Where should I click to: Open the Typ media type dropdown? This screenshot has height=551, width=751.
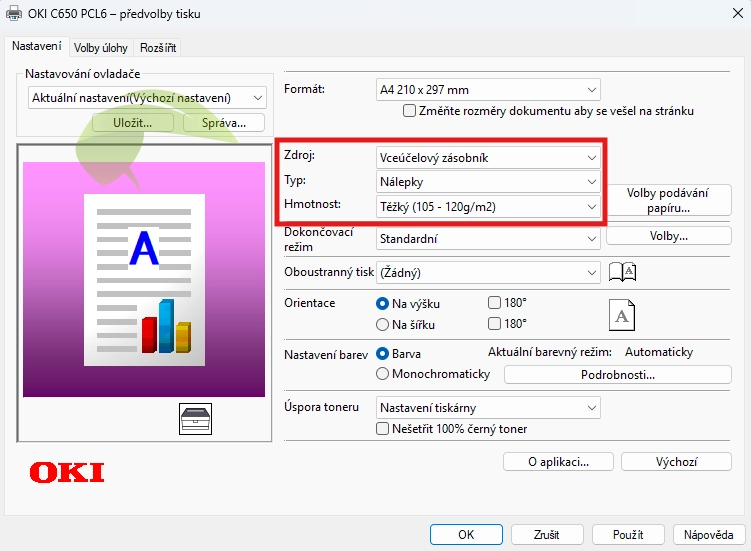coord(488,182)
